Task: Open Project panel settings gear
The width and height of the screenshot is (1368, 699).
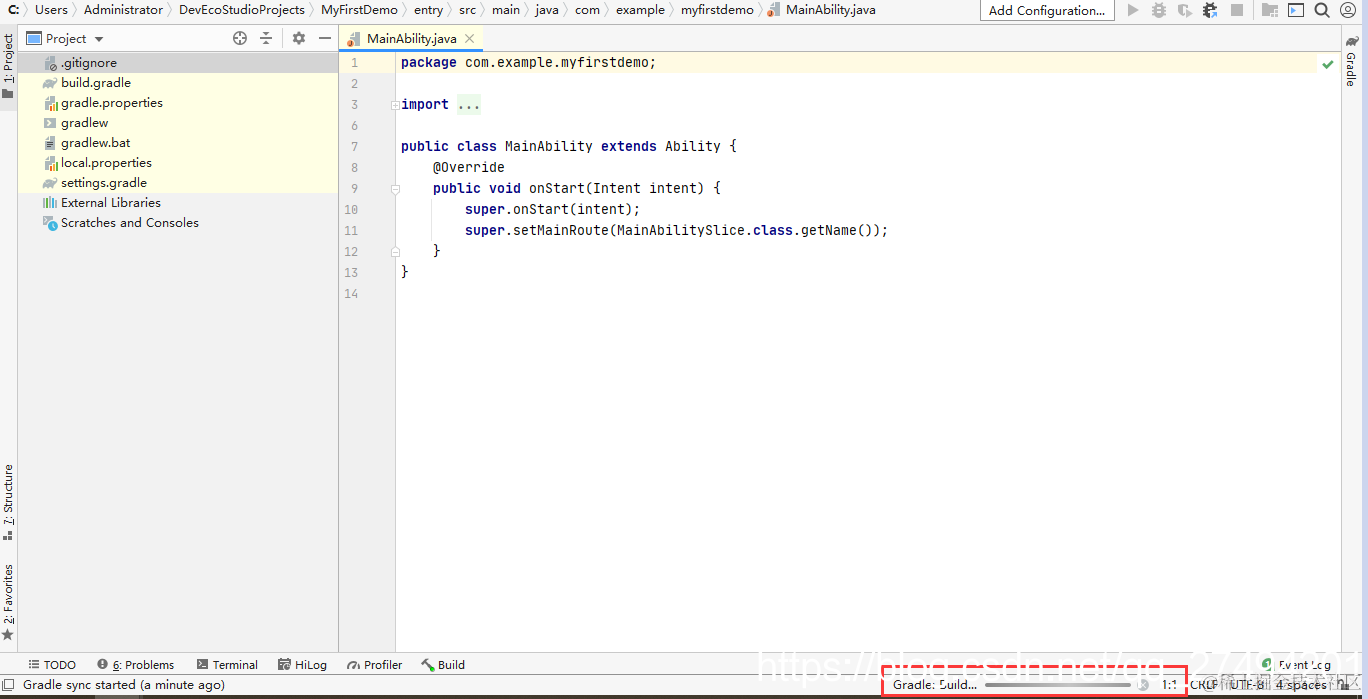Action: pyautogui.click(x=299, y=38)
